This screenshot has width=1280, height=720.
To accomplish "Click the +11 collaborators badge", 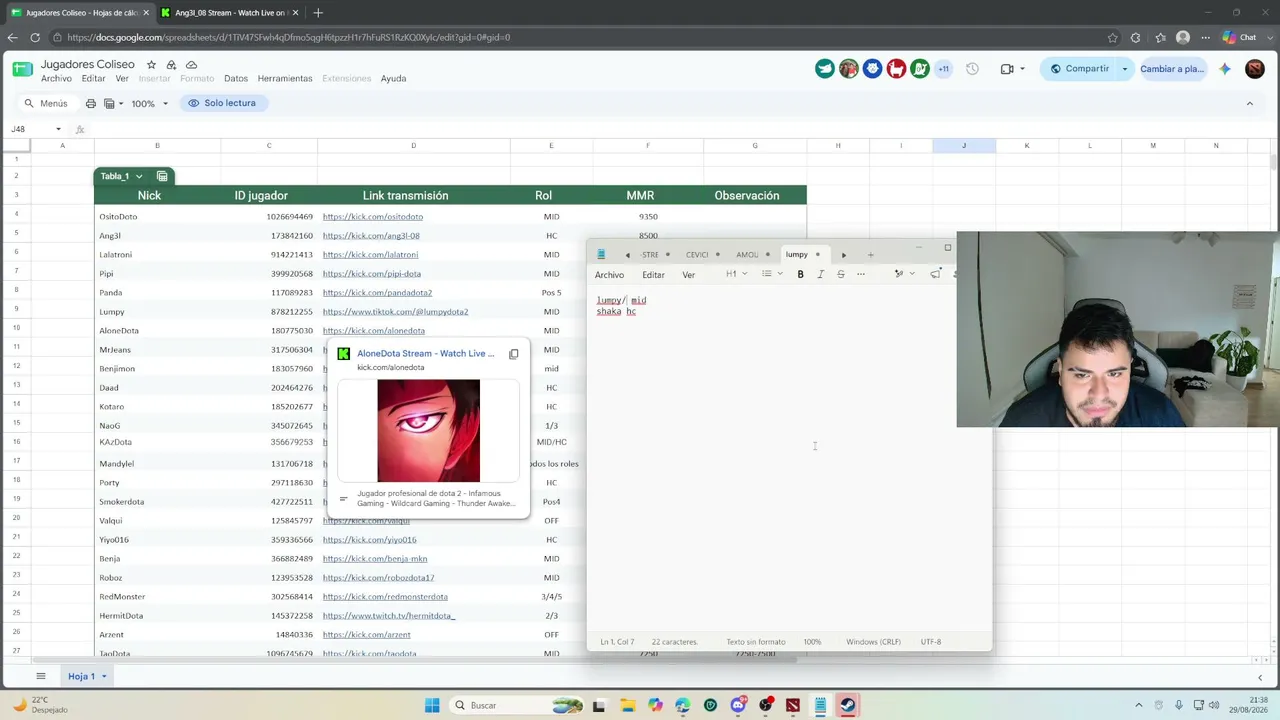I will [943, 69].
